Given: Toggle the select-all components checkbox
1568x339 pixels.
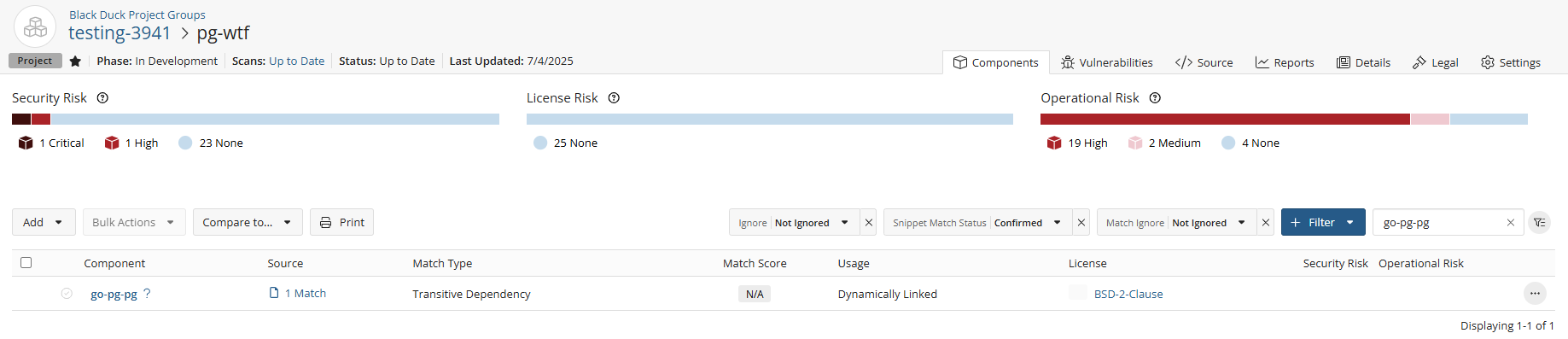Looking at the screenshot, I should pyautogui.click(x=26, y=263).
